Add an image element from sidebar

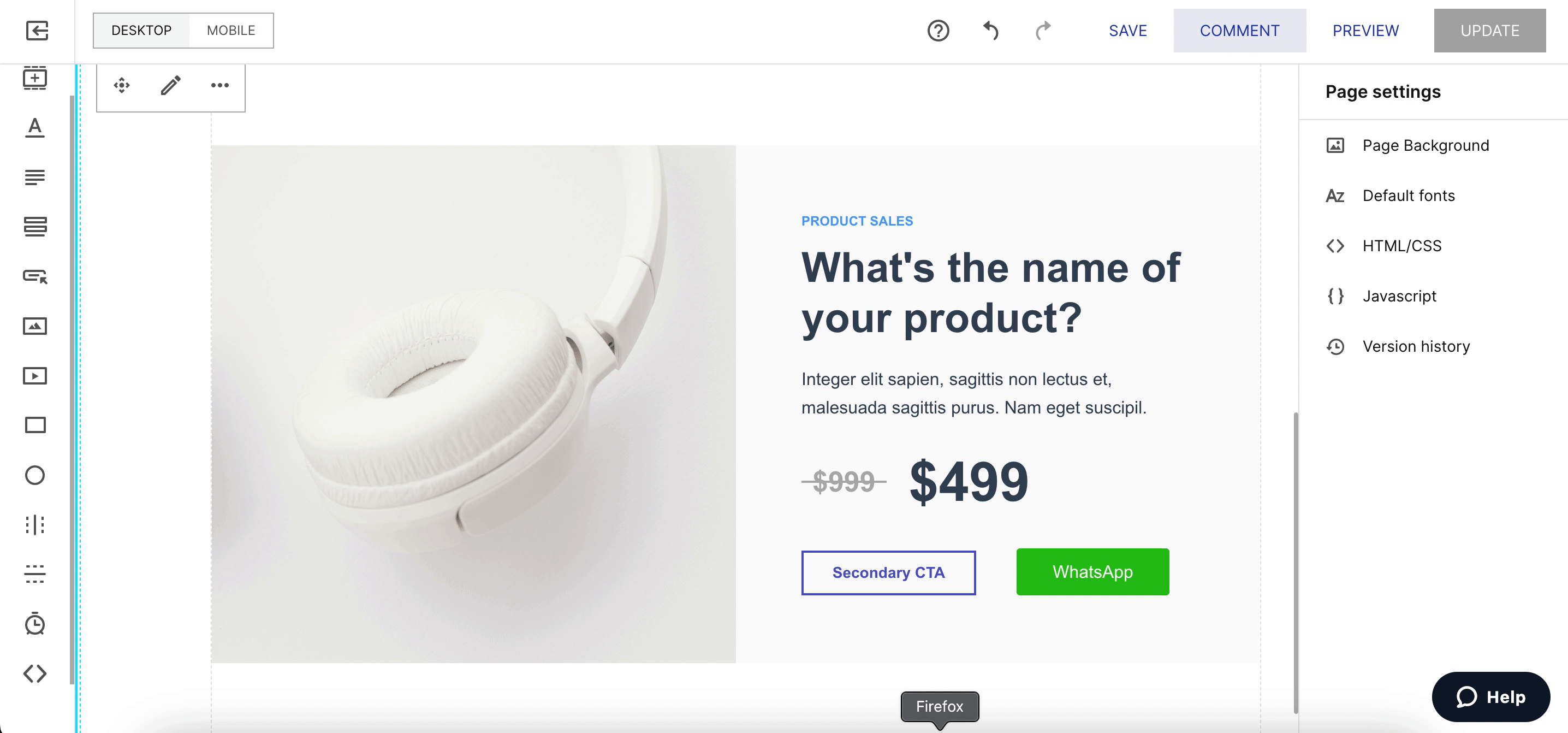pyautogui.click(x=35, y=326)
